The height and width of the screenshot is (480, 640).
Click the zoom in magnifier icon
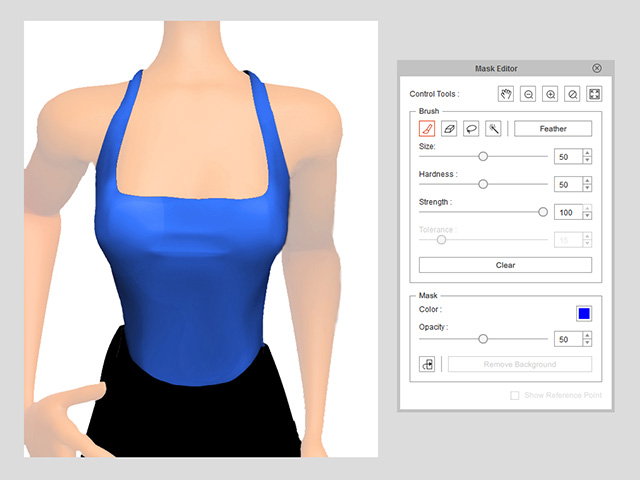(x=550, y=94)
